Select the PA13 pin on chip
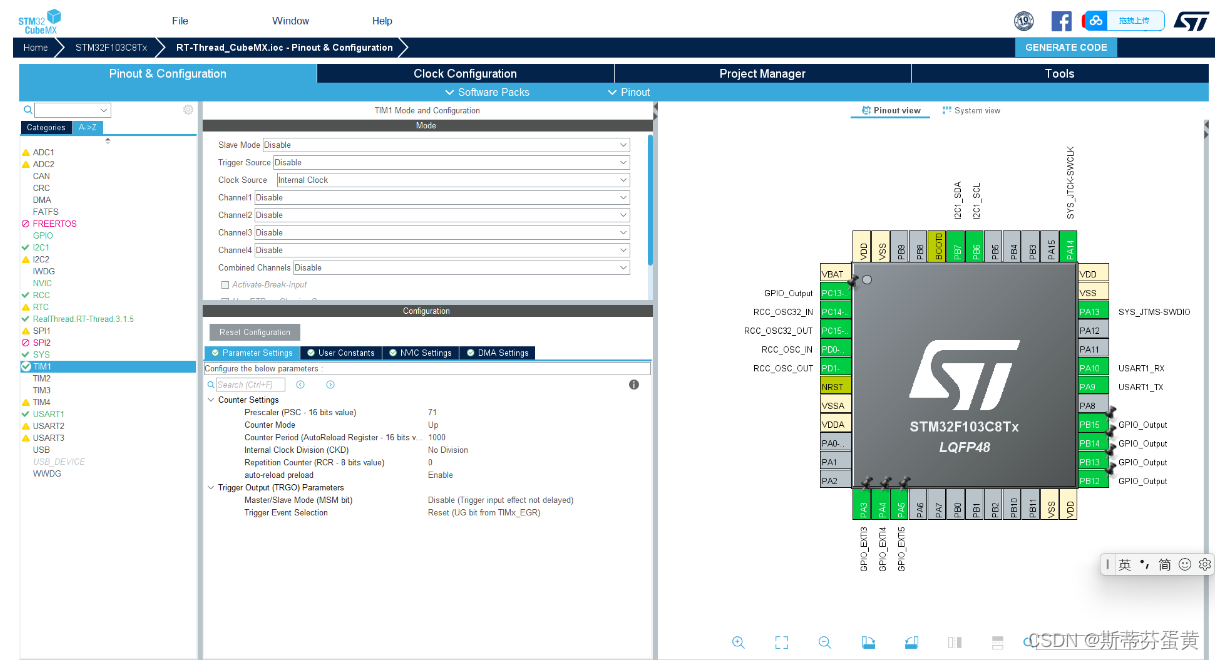The height and width of the screenshot is (660, 1215). click(x=1091, y=312)
